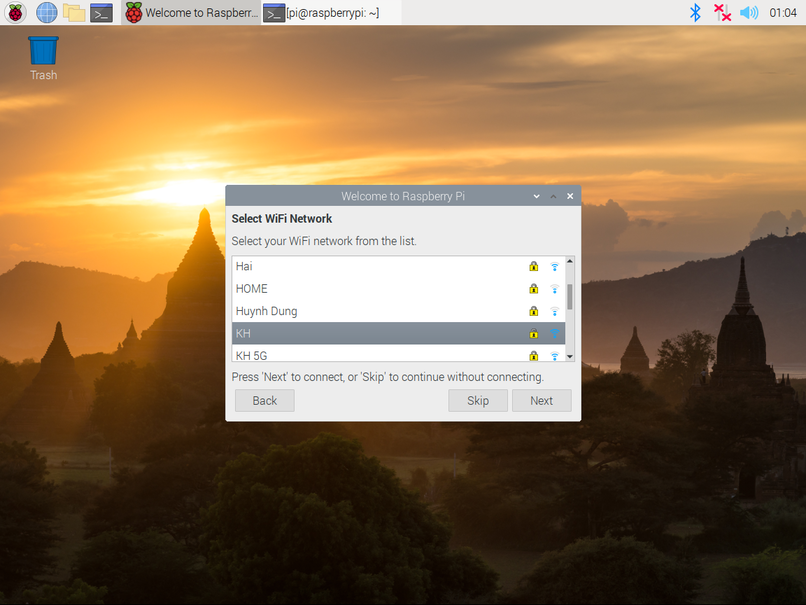
Task: Open the volume speaker icon
Action: (749, 12)
